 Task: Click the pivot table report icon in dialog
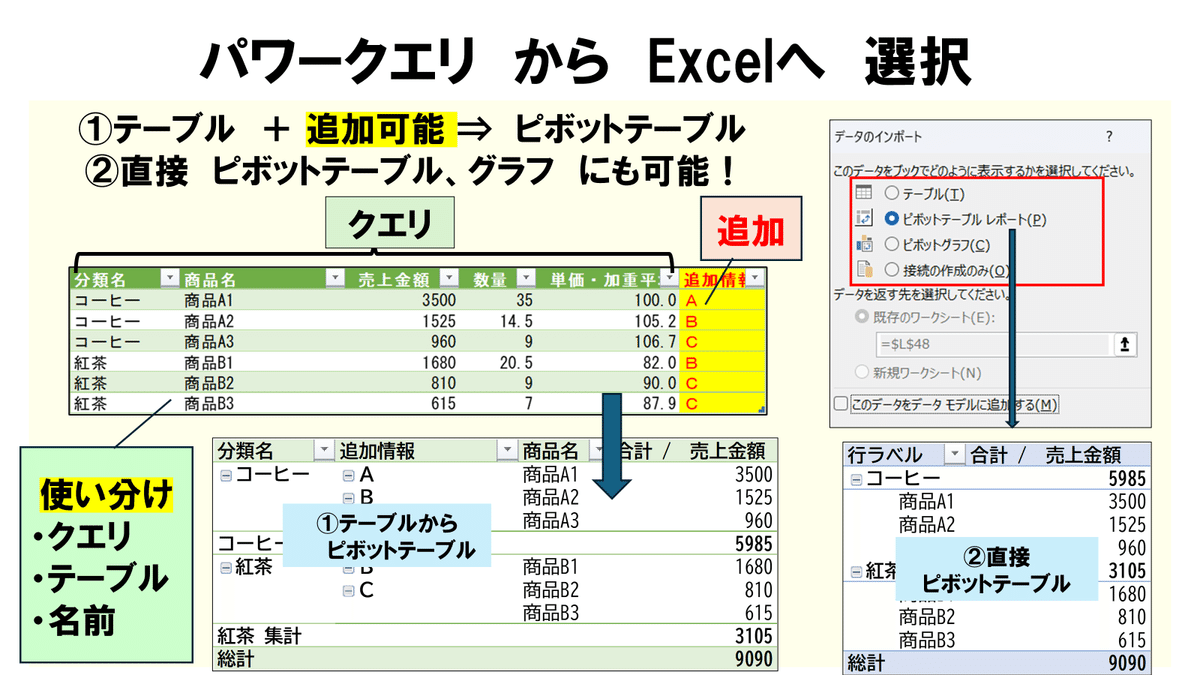(x=864, y=218)
